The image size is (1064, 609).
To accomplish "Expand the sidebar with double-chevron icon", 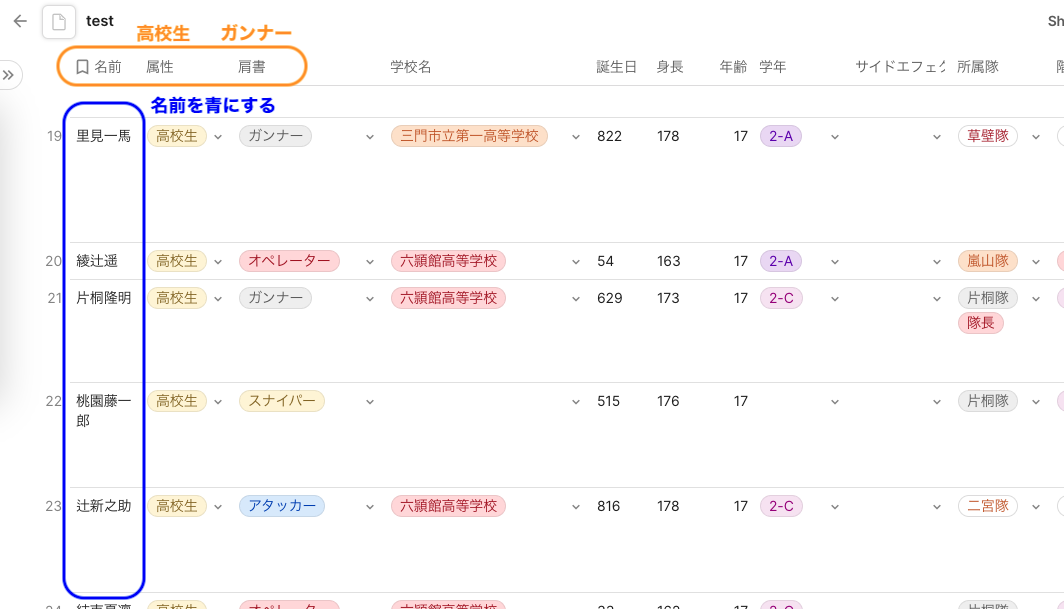I will point(9,75).
